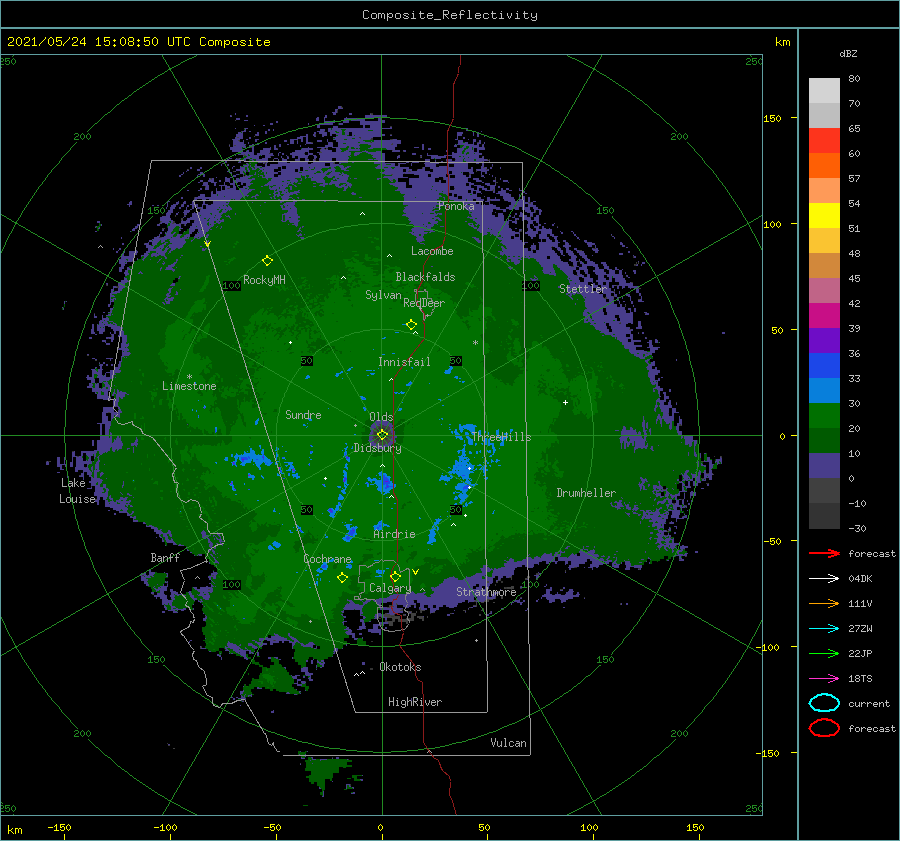The height and width of the screenshot is (841, 900).
Task: Choose the purple 39 dBZ legend swatch
Action: coord(824,340)
